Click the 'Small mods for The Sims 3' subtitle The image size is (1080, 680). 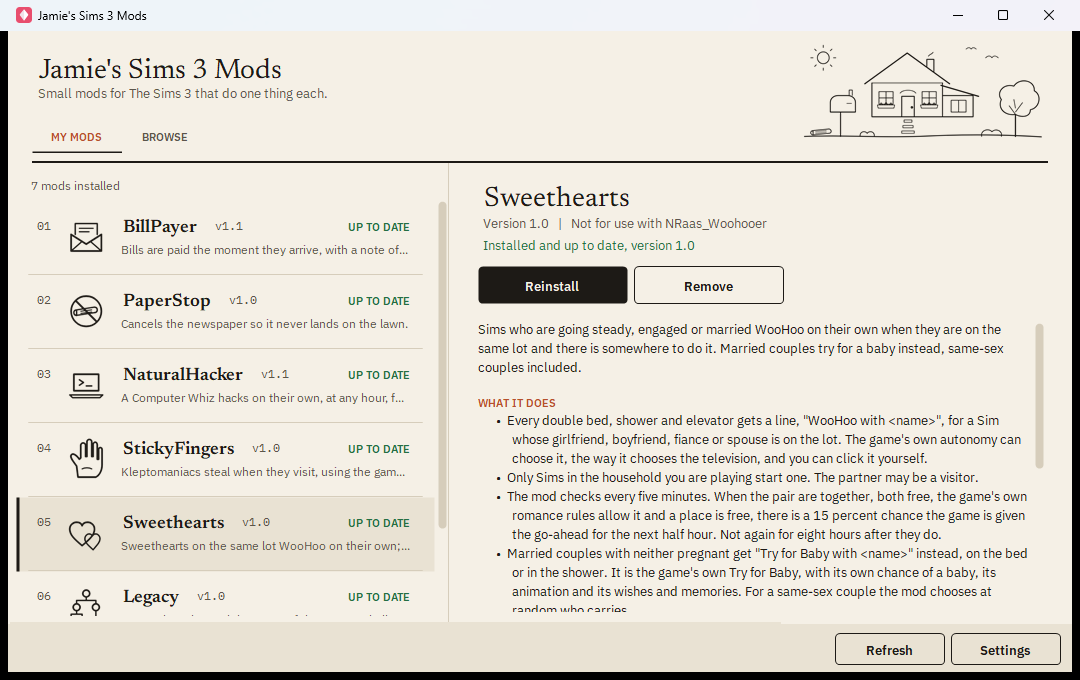click(183, 94)
